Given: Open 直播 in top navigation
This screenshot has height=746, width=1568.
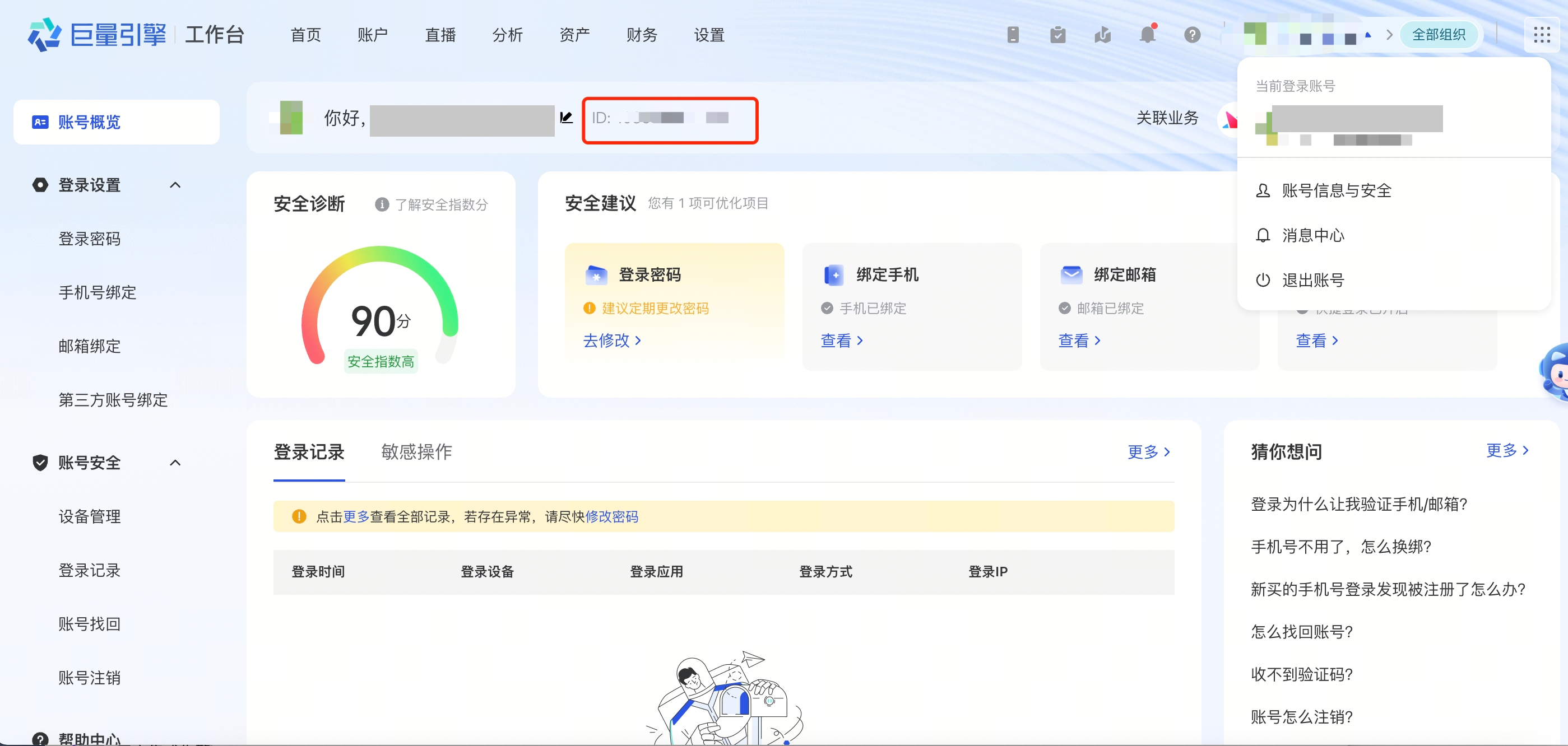Looking at the screenshot, I should click(440, 35).
